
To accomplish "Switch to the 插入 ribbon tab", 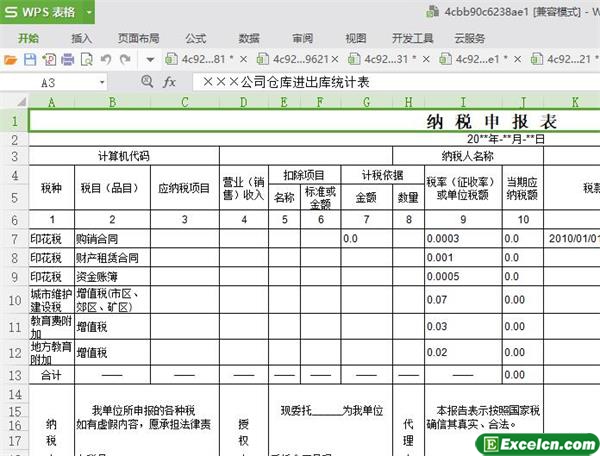I will 82,38.
